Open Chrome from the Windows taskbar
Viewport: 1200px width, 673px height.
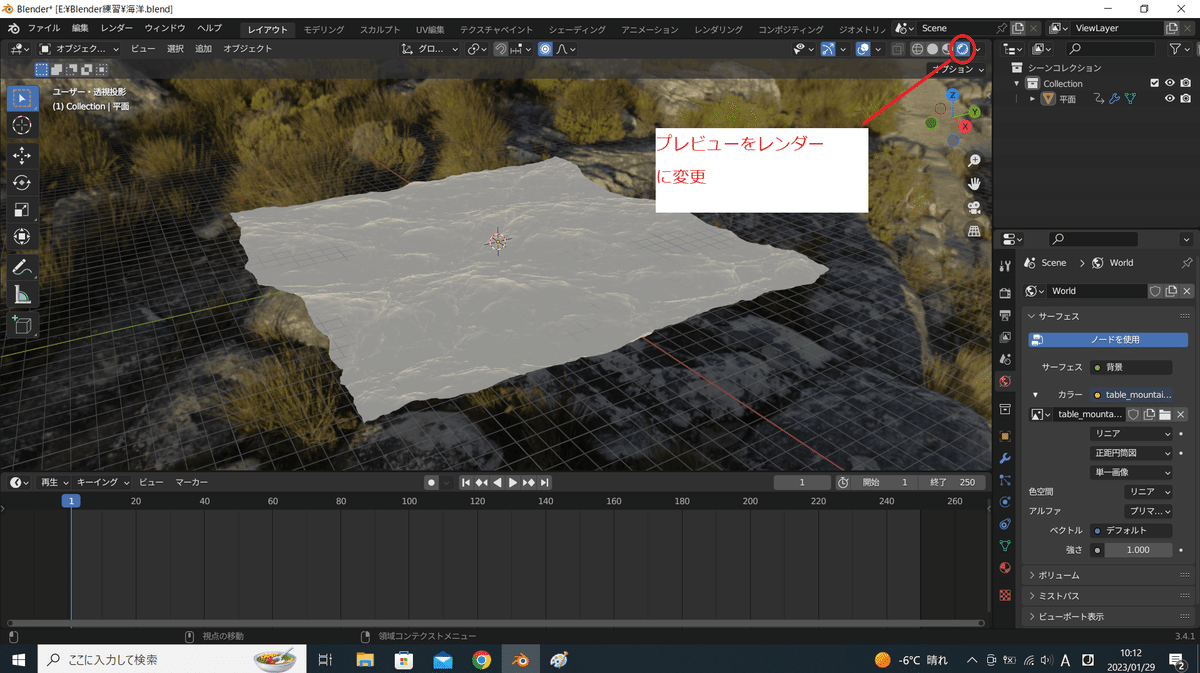pyautogui.click(x=481, y=660)
